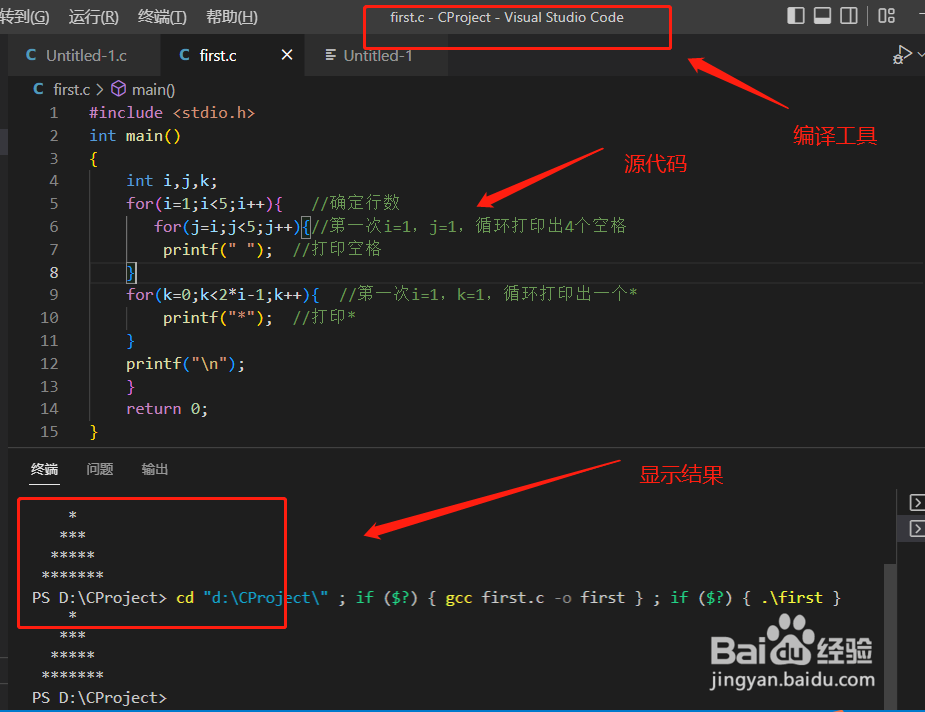The image size is (925, 712).
Task: Switch to the Untitled-1.c tab
Action: (x=86, y=55)
